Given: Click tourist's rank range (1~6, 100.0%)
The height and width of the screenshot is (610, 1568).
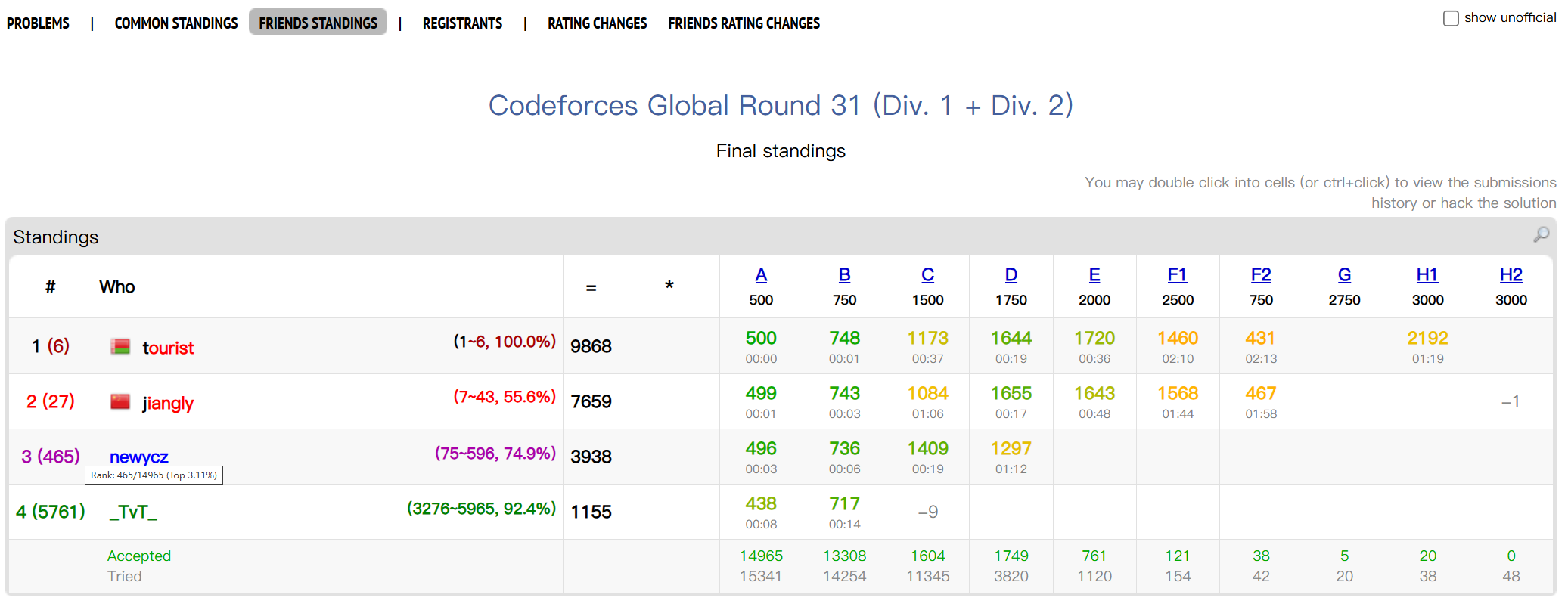Looking at the screenshot, I should (505, 342).
